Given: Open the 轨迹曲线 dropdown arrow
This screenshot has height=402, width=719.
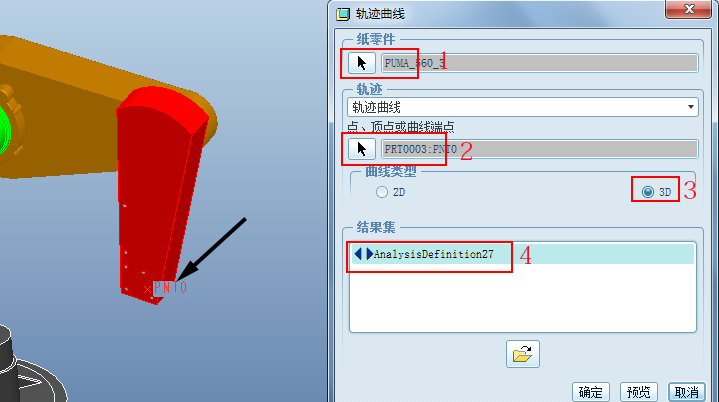Looking at the screenshot, I should tap(691, 107).
